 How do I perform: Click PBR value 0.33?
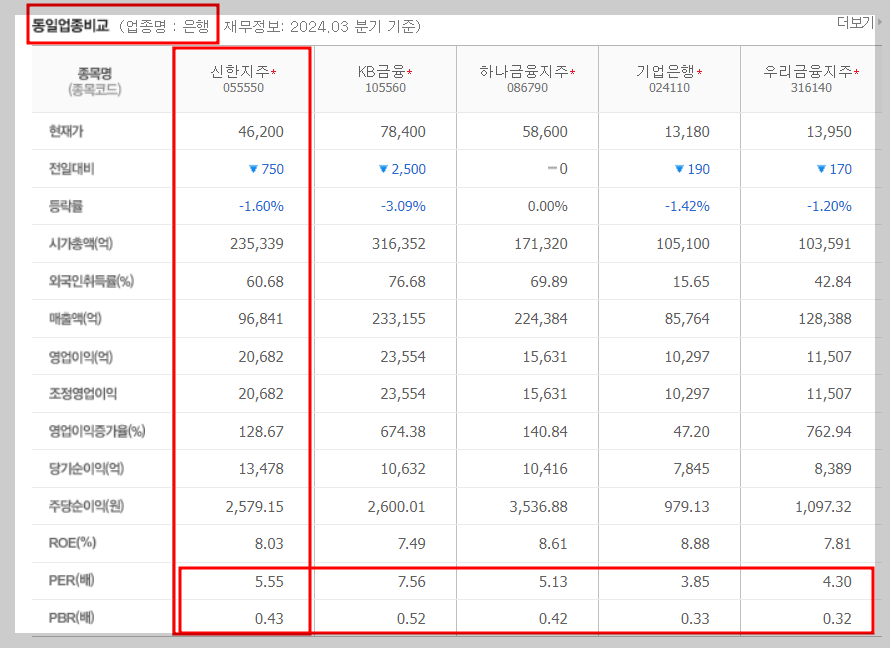point(695,619)
